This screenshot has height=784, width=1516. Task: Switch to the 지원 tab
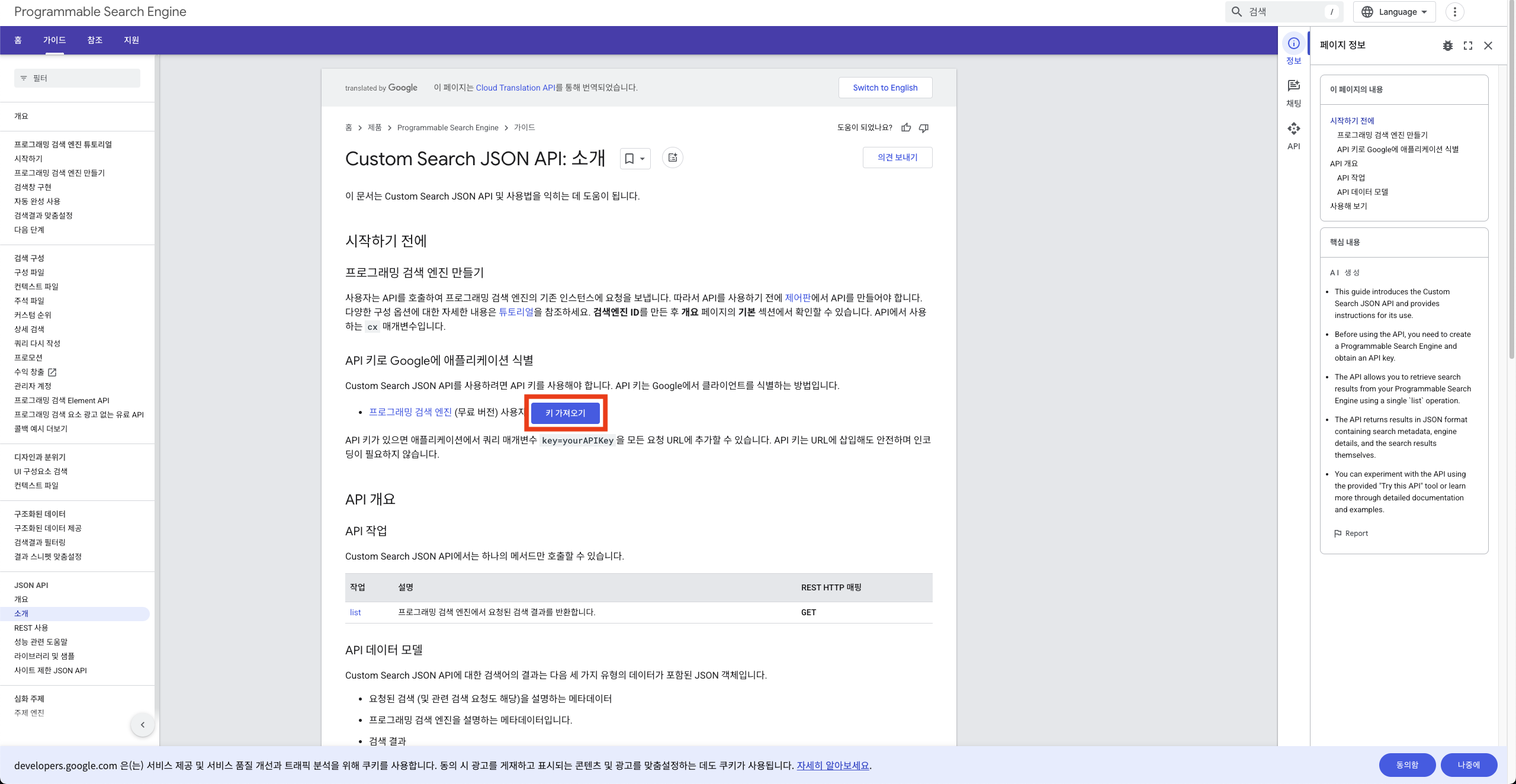pyautogui.click(x=131, y=40)
